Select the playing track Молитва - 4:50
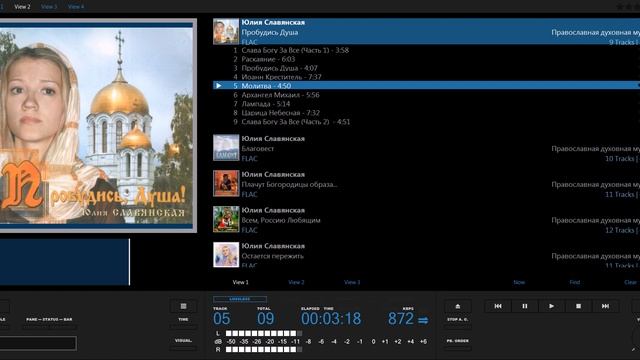Image resolution: width=640 pixels, height=360 pixels. coord(426,86)
